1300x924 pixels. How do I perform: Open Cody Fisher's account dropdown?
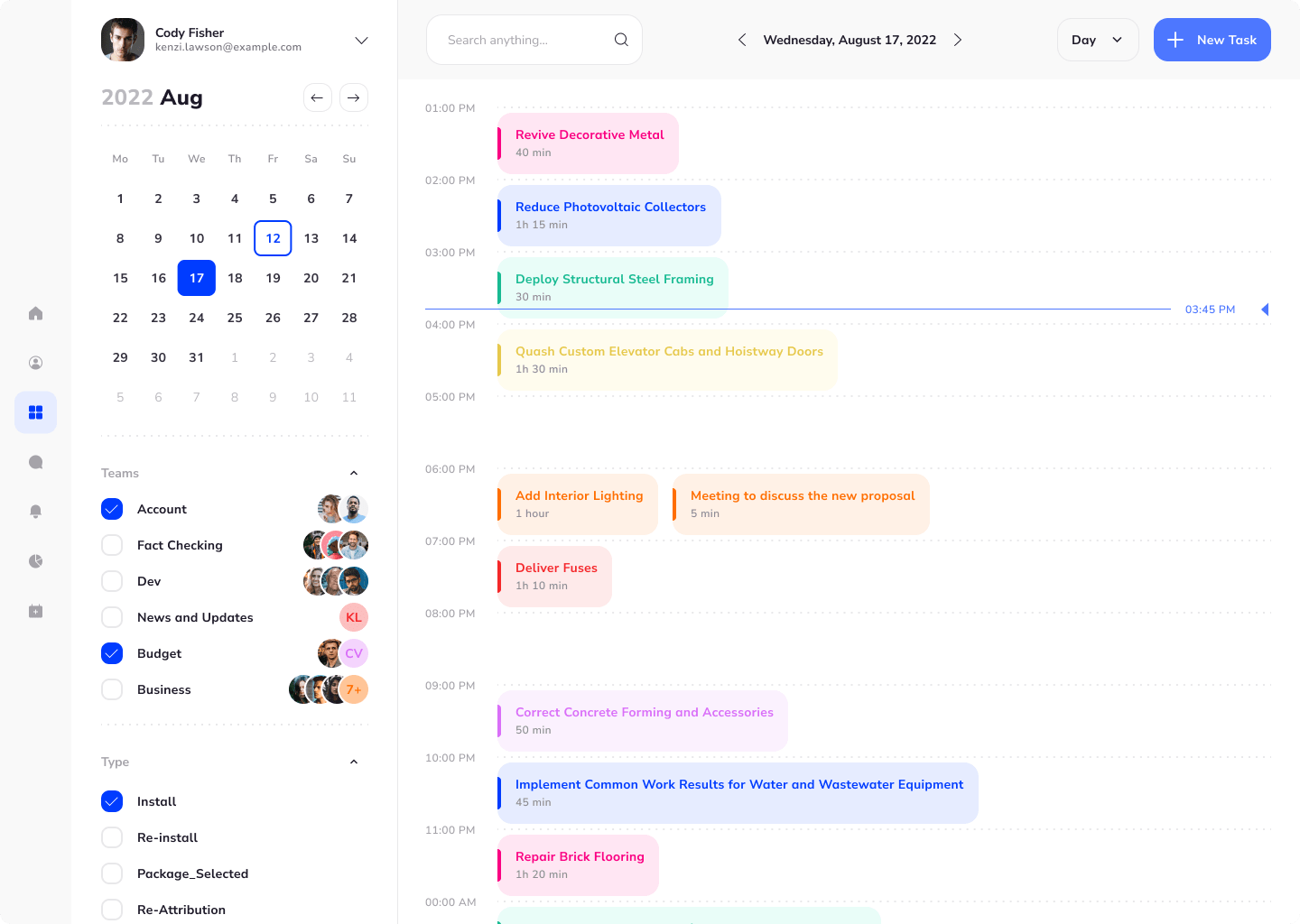(361, 41)
